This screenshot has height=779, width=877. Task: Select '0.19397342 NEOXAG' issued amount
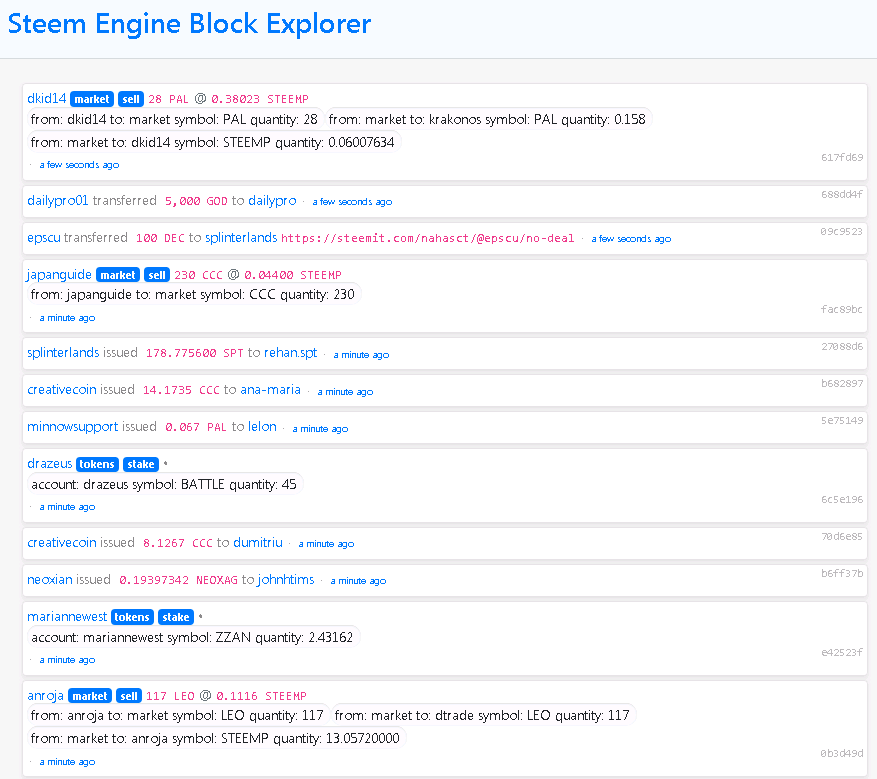pos(178,580)
